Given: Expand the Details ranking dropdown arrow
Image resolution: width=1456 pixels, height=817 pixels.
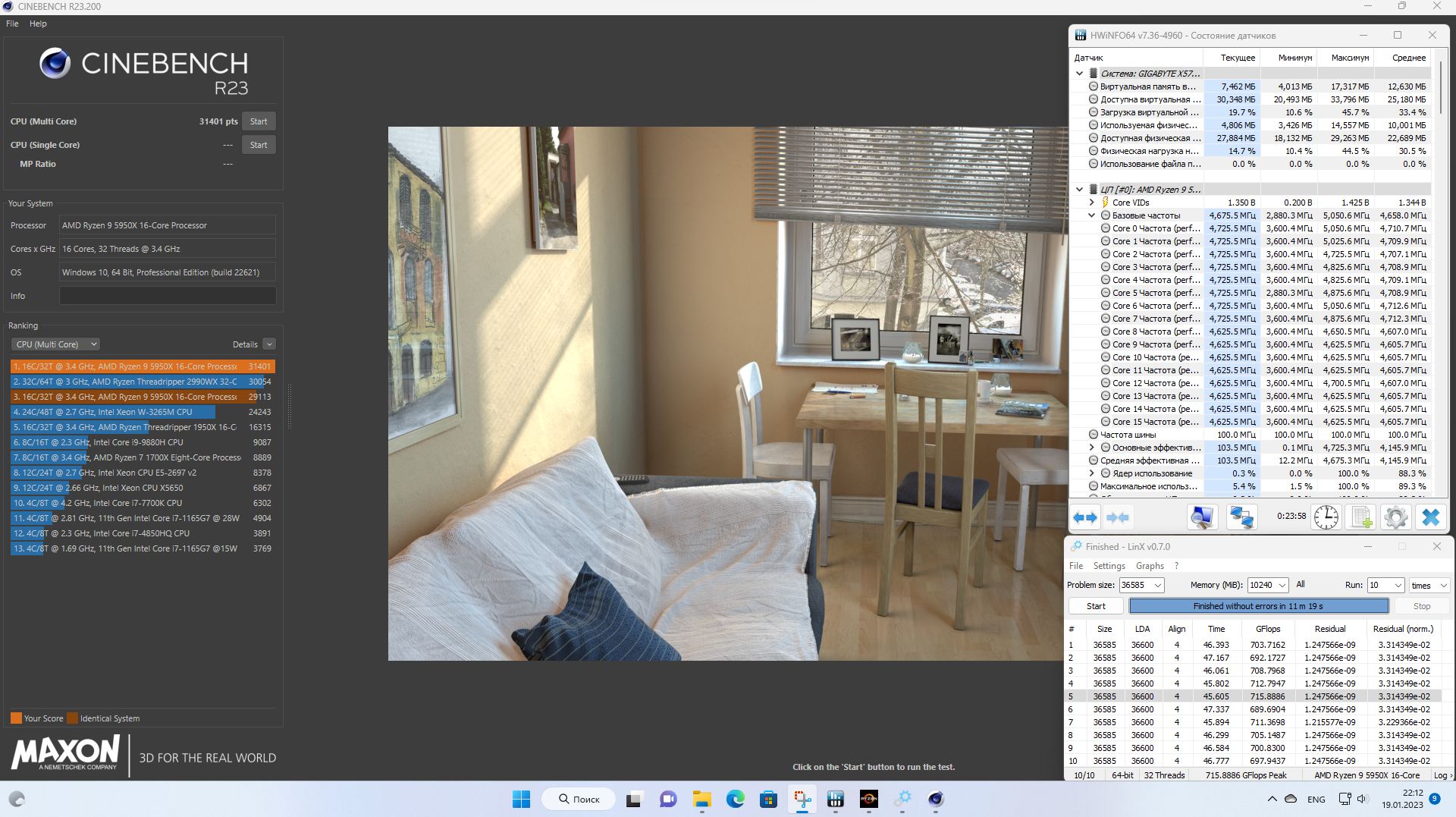Looking at the screenshot, I should (269, 344).
